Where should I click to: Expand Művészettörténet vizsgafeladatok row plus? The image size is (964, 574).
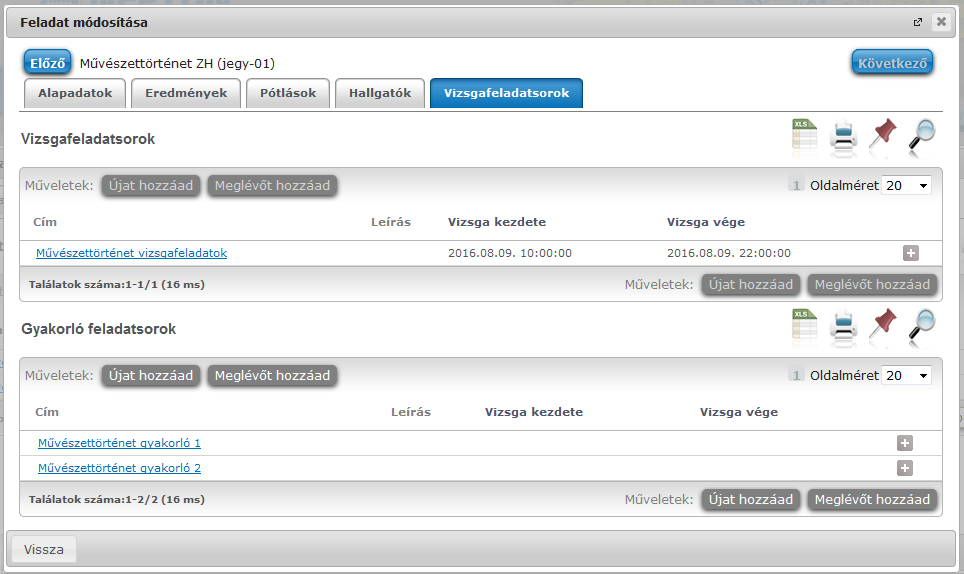coord(911,253)
